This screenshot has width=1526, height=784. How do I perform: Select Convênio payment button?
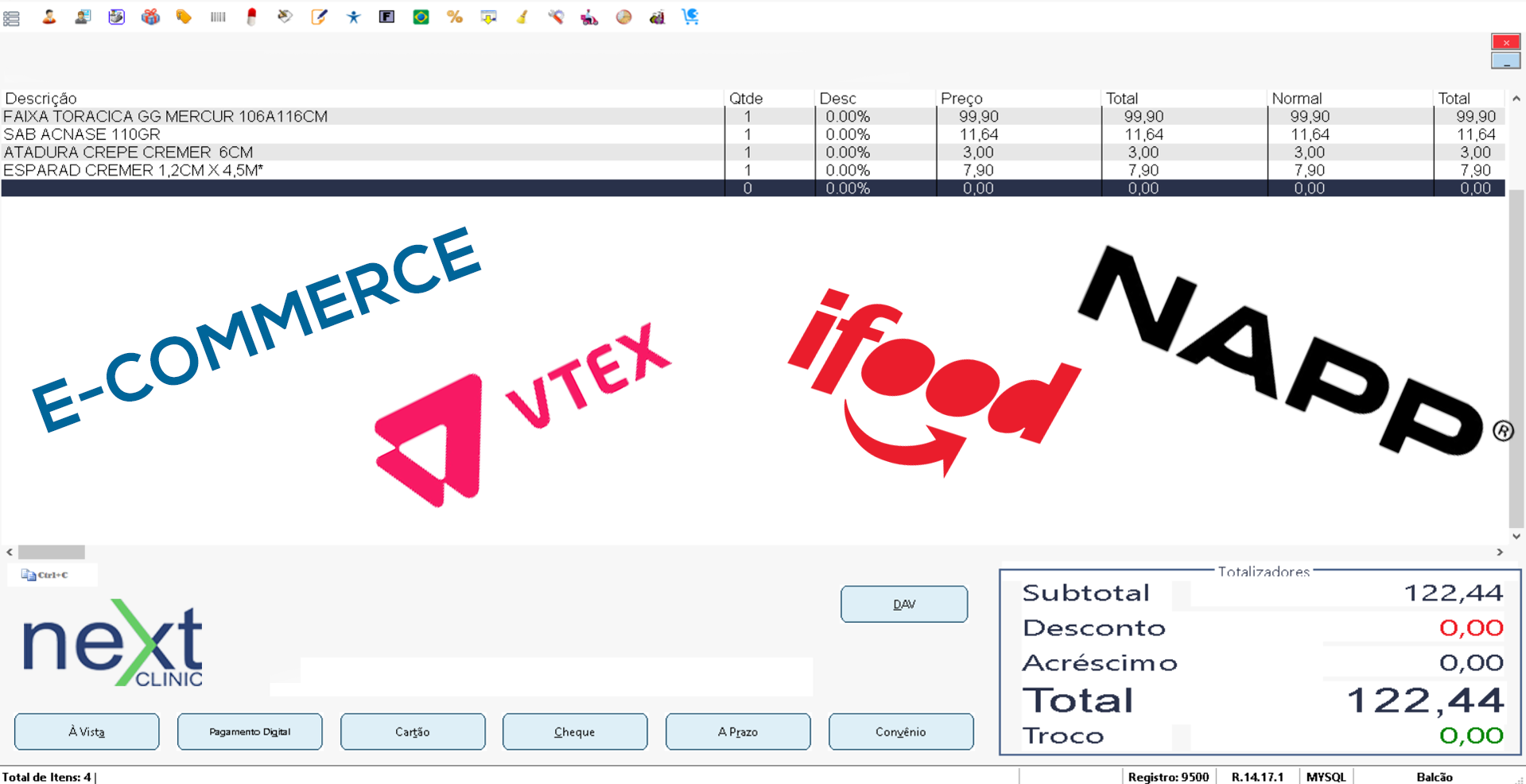(x=901, y=732)
